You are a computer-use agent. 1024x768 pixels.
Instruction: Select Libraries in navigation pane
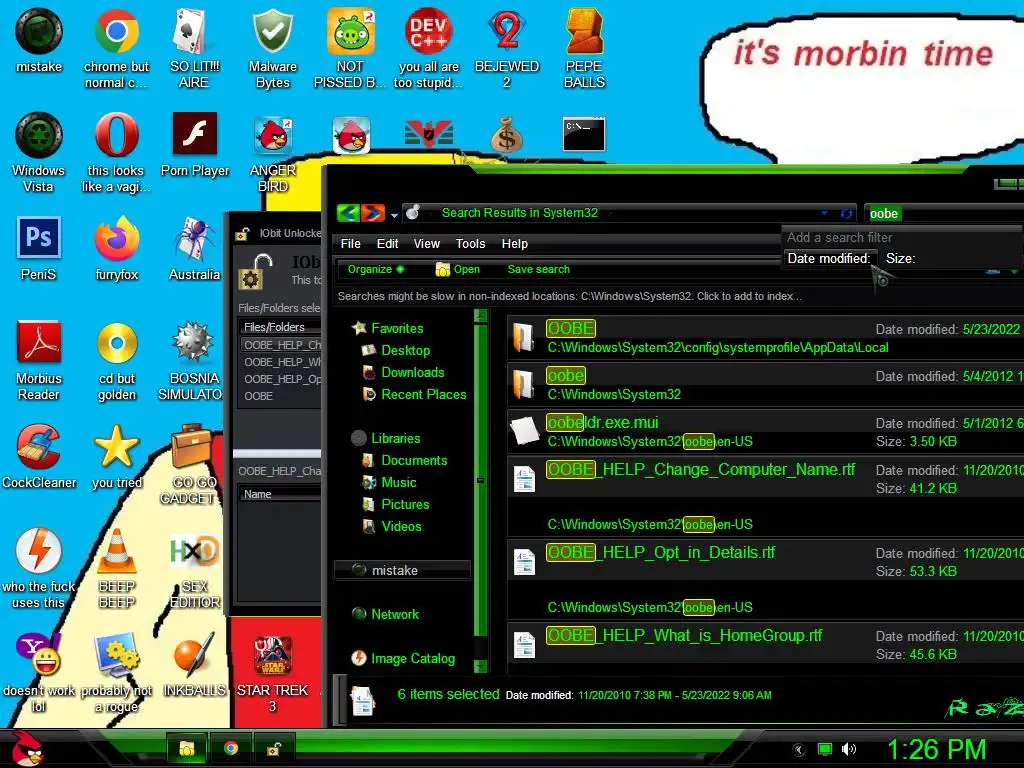coord(386,438)
